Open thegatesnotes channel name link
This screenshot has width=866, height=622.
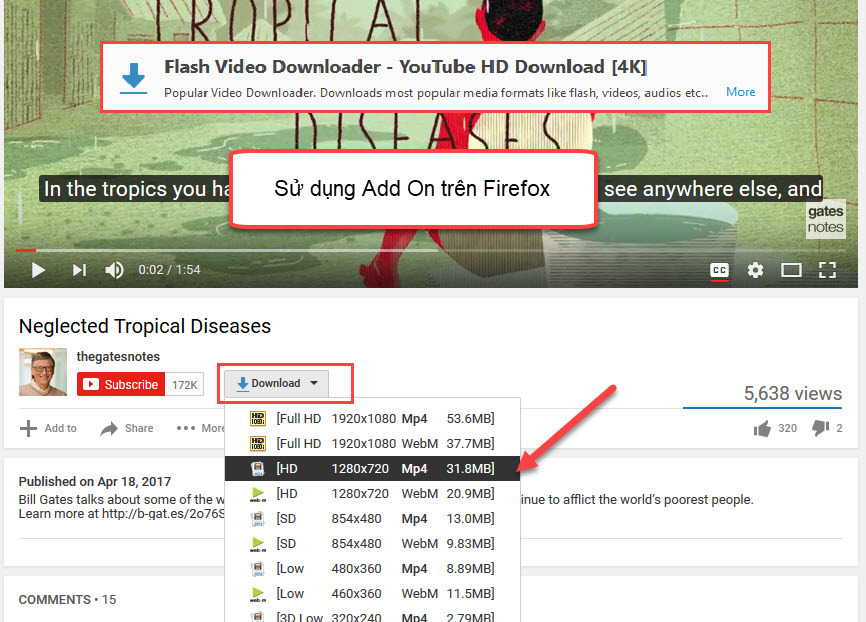118,356
